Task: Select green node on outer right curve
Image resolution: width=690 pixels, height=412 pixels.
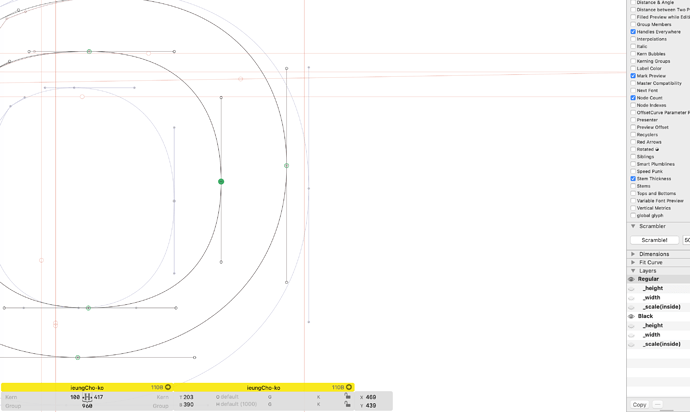Action: pyautogui.click(x=286, y=166)
